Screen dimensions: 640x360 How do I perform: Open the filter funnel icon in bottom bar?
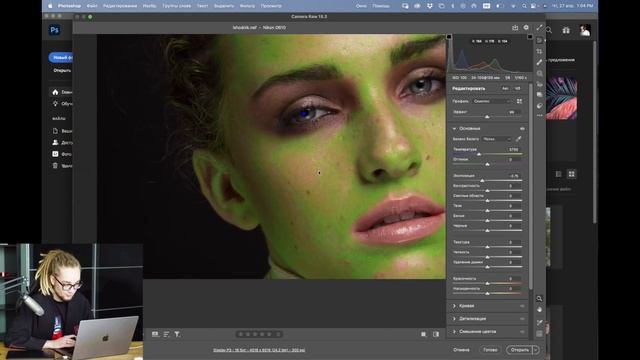click(x=177, y=334)
